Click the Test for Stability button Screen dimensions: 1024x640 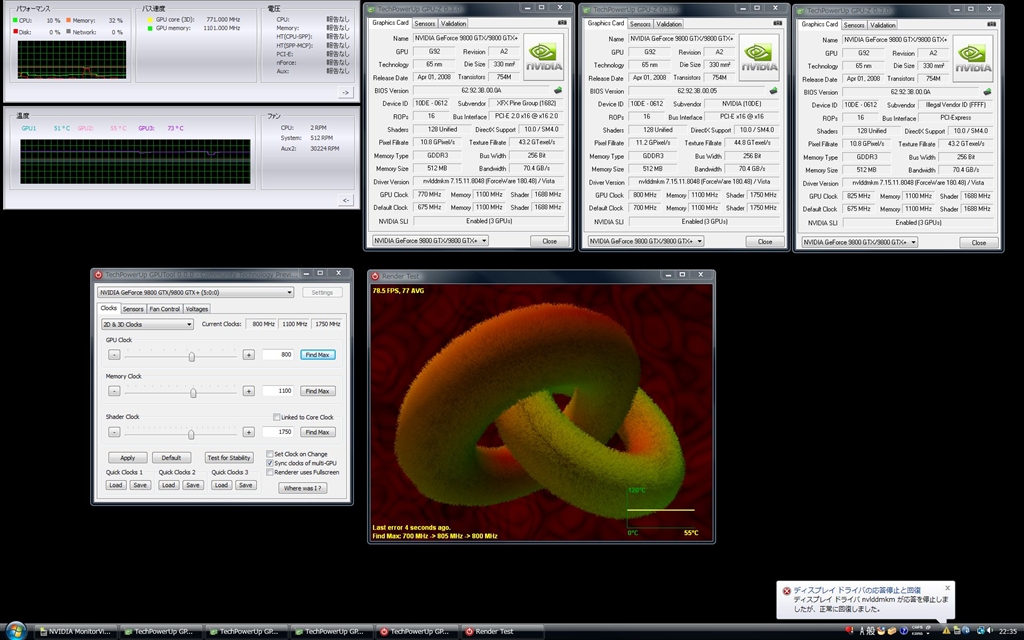pos(228,457)
